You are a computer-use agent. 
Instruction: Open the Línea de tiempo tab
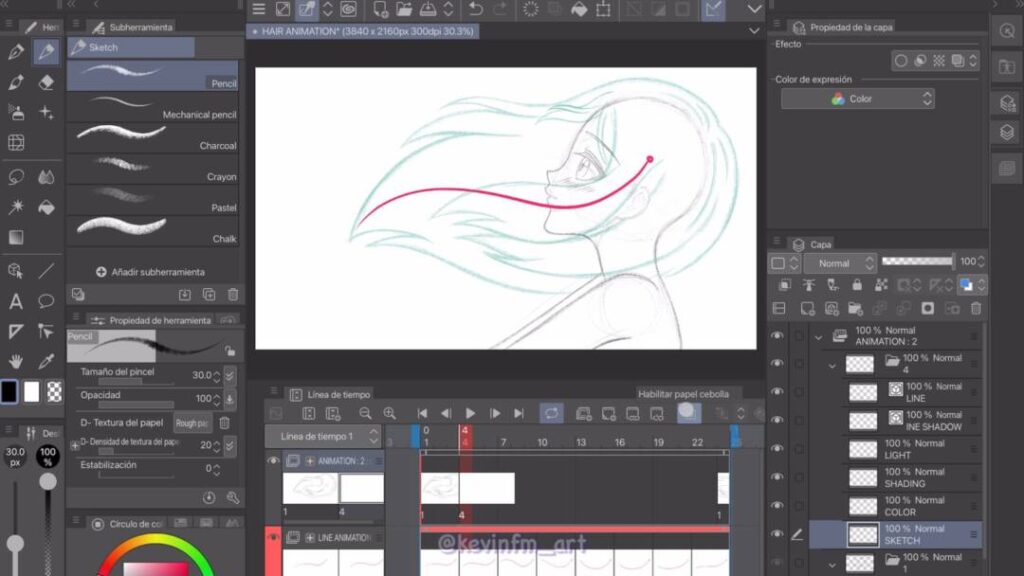330,394
